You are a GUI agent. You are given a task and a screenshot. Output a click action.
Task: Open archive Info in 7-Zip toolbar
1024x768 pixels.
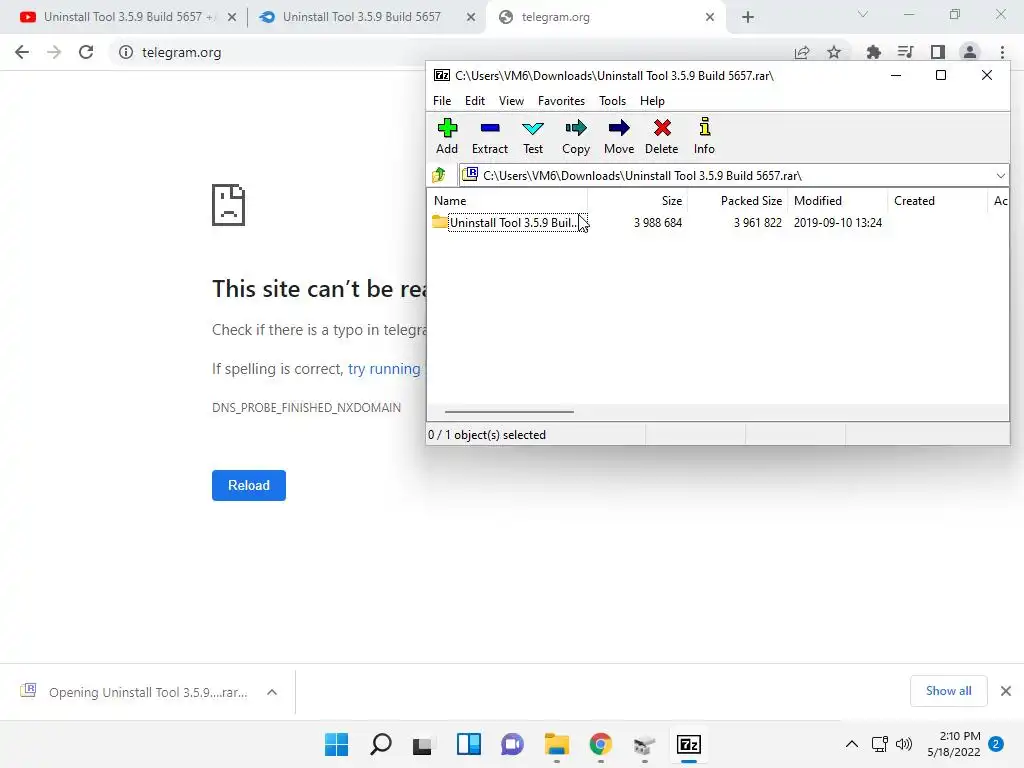pyautogui.click(x=704, y=136)
